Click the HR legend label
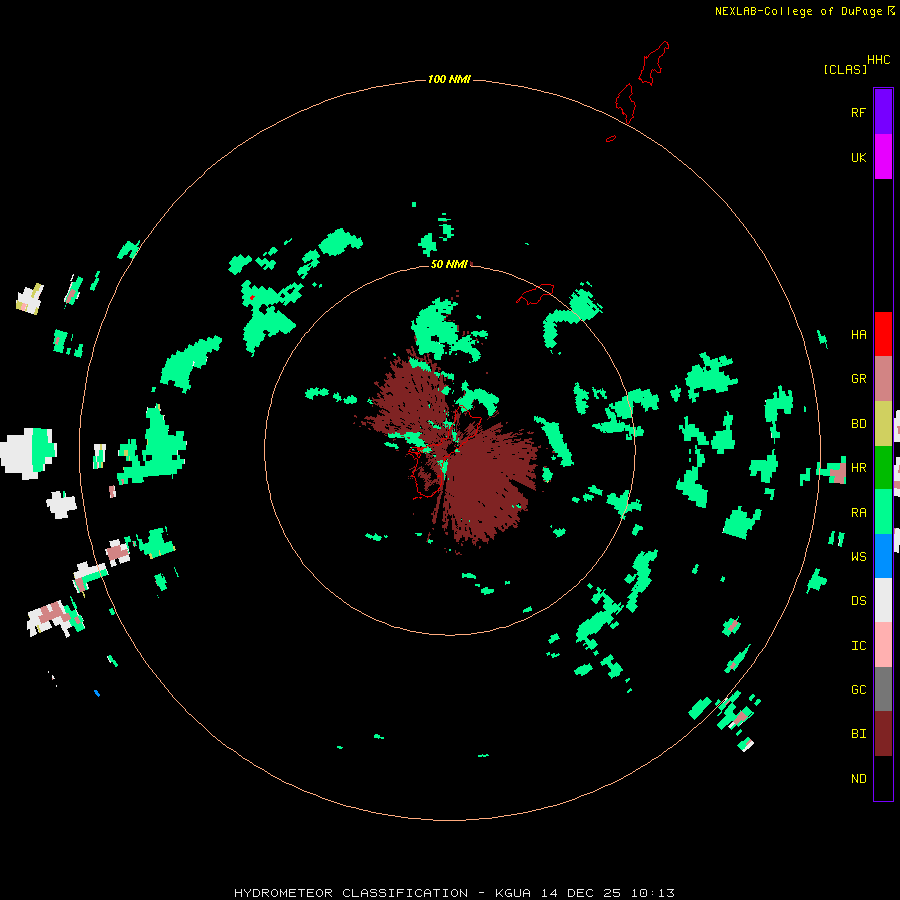 pos(858,468)
